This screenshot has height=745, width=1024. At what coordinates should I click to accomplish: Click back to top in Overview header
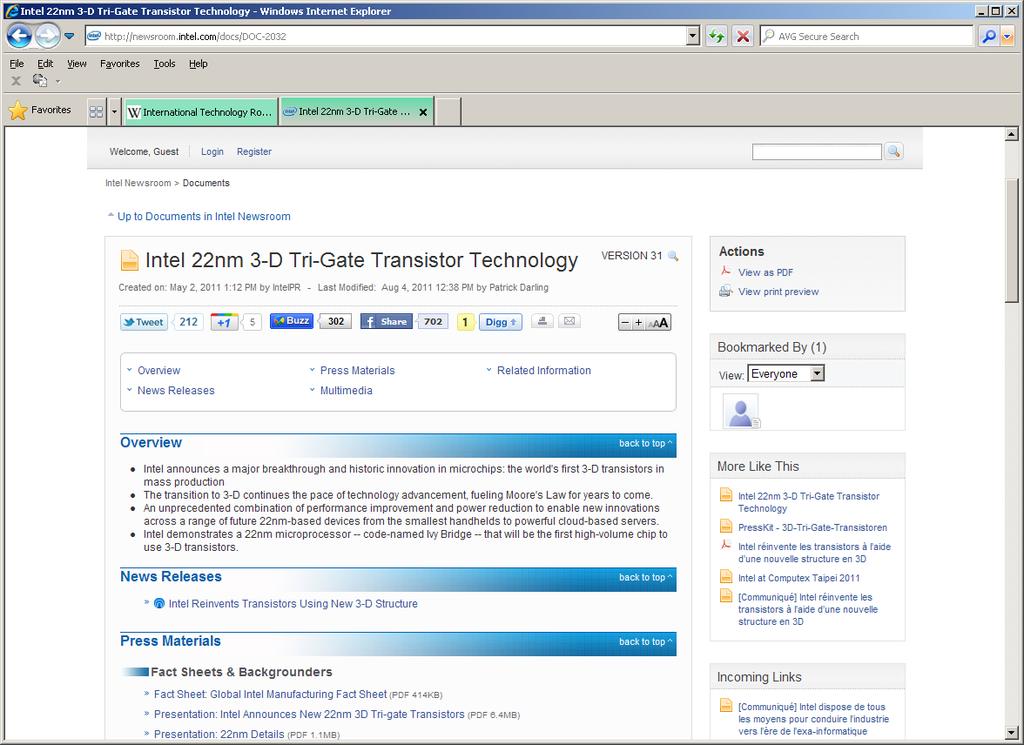coord(645,443)
